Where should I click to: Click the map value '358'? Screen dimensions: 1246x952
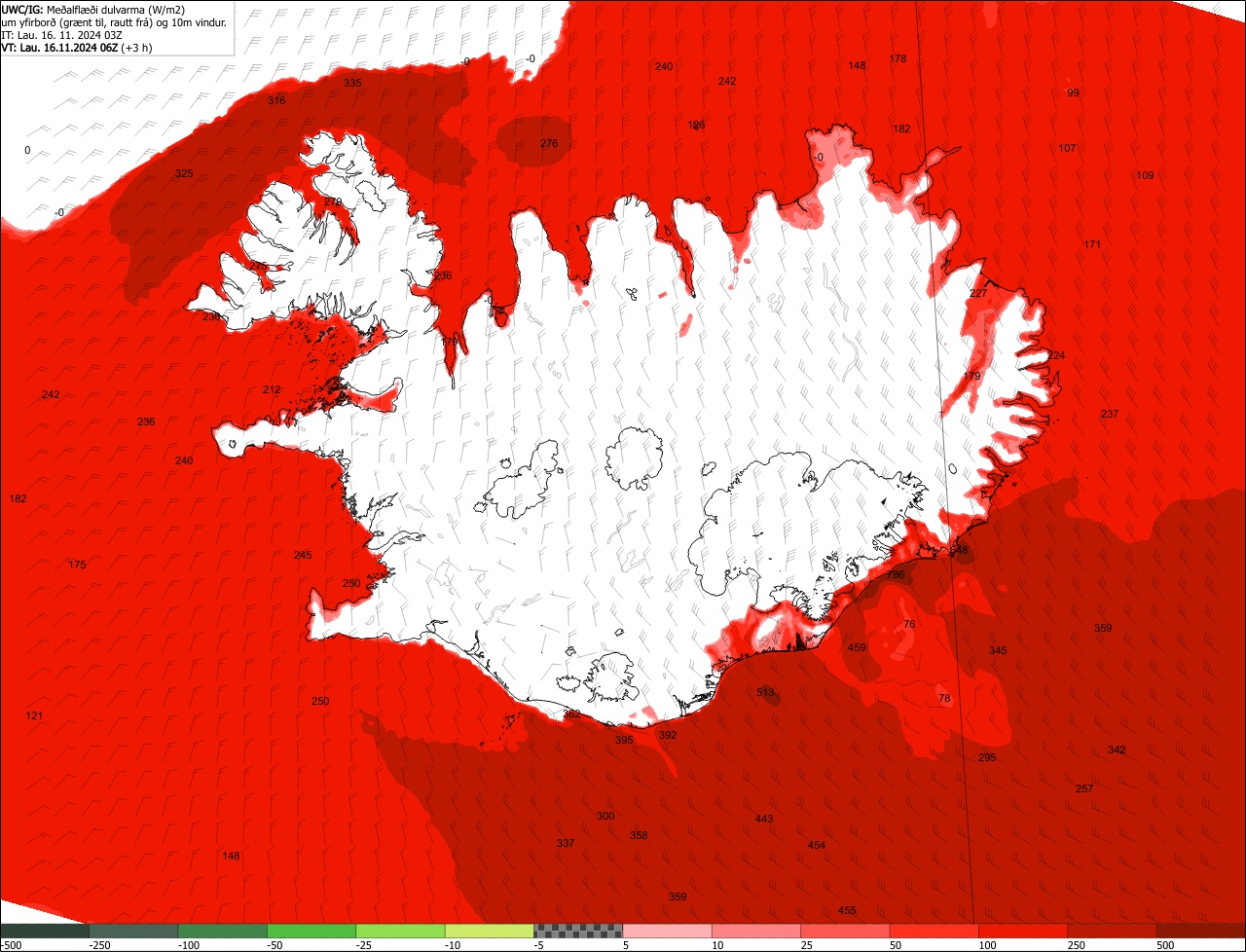[x=639, y=835]
